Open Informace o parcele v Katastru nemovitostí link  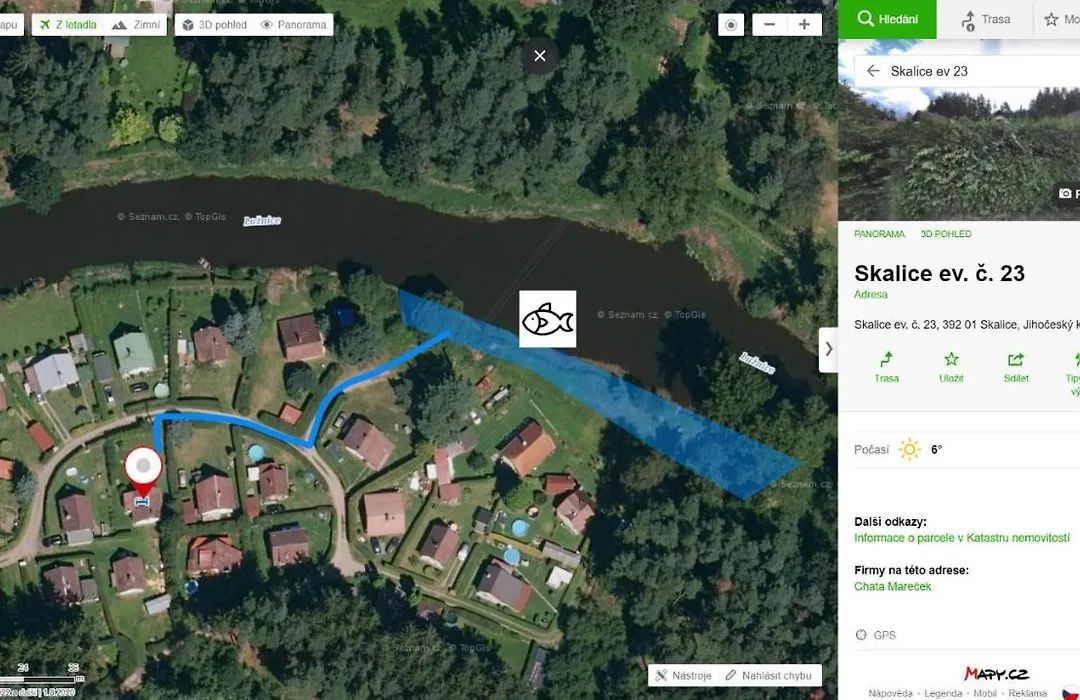coord(962,537)
